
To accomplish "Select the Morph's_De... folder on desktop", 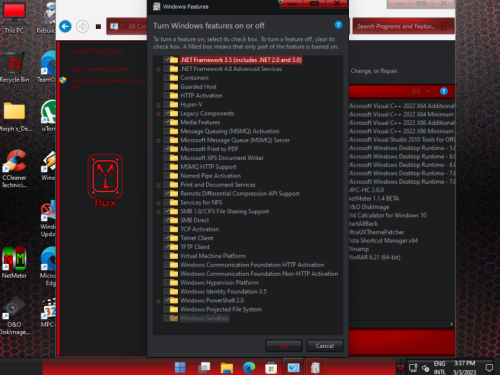I will 14,117.
